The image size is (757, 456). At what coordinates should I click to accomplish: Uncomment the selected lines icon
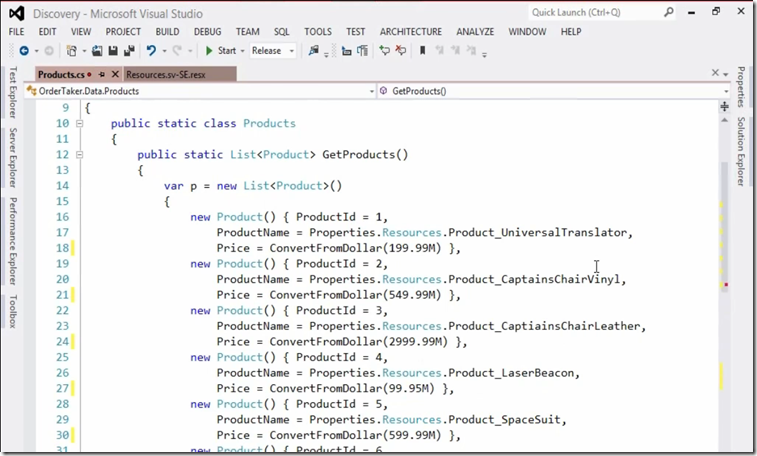(401, 50)
